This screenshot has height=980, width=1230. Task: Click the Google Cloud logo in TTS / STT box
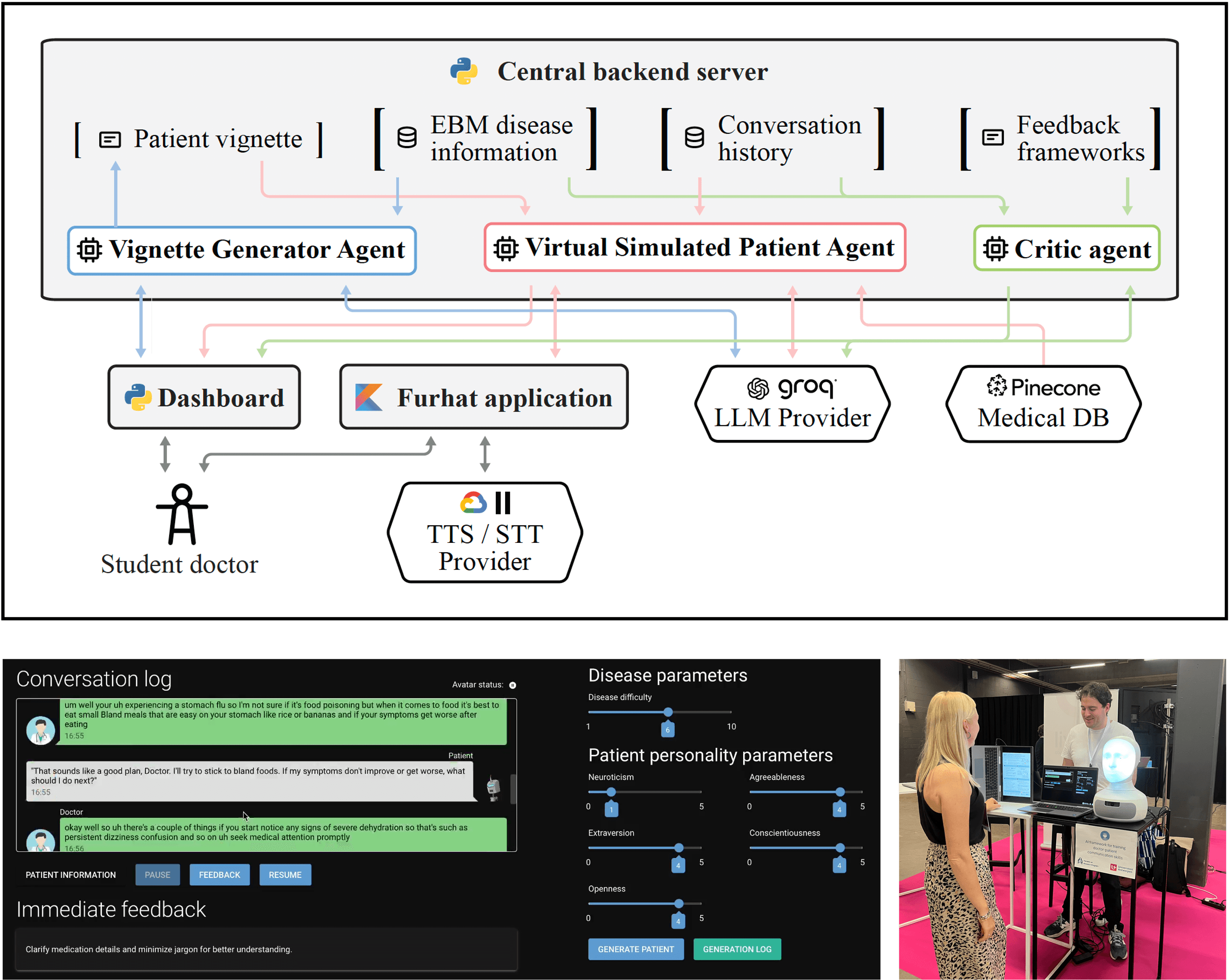pyautogui.click(x=473, y=503)
